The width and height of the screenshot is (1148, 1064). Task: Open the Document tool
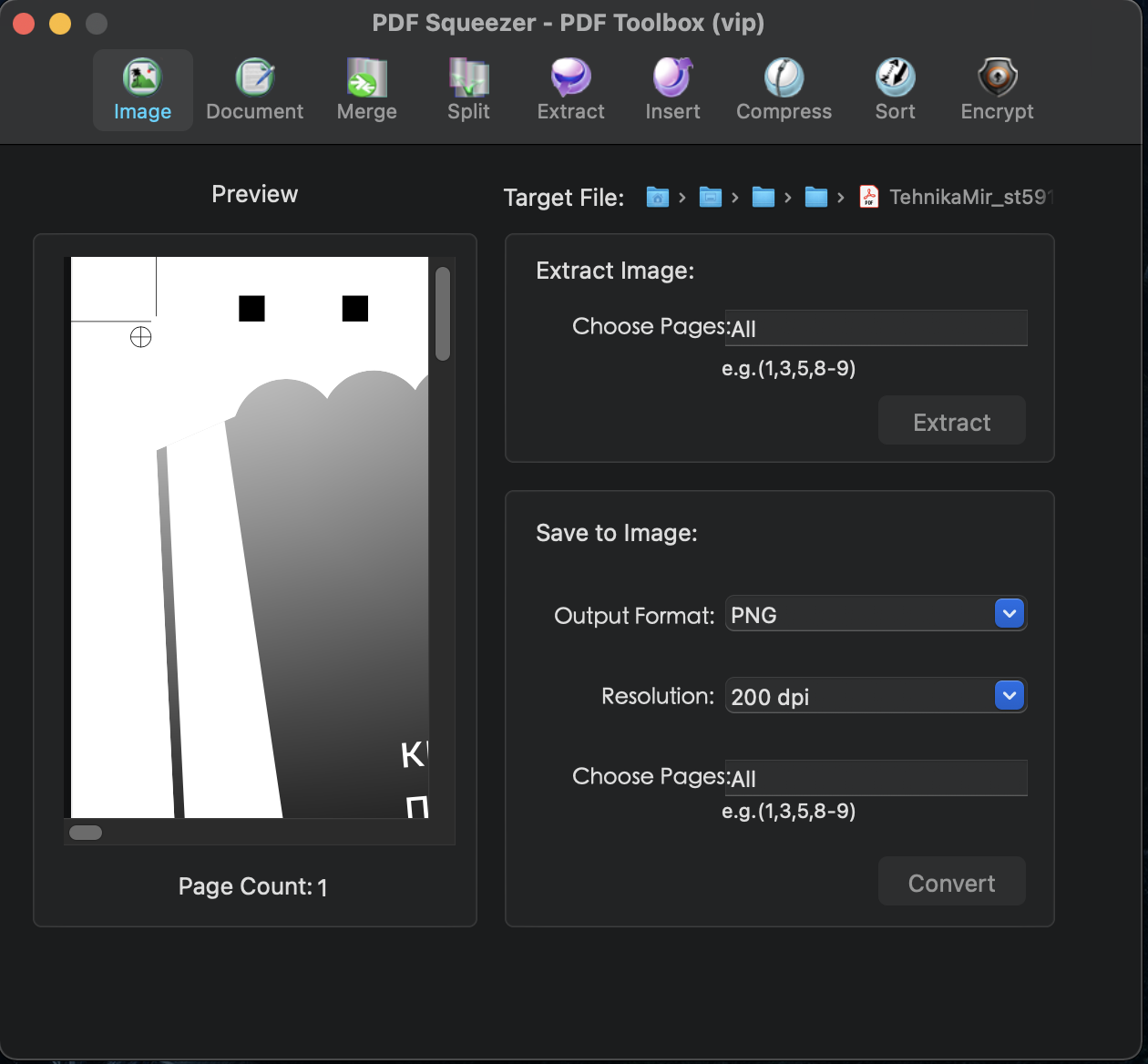(254, 89)
